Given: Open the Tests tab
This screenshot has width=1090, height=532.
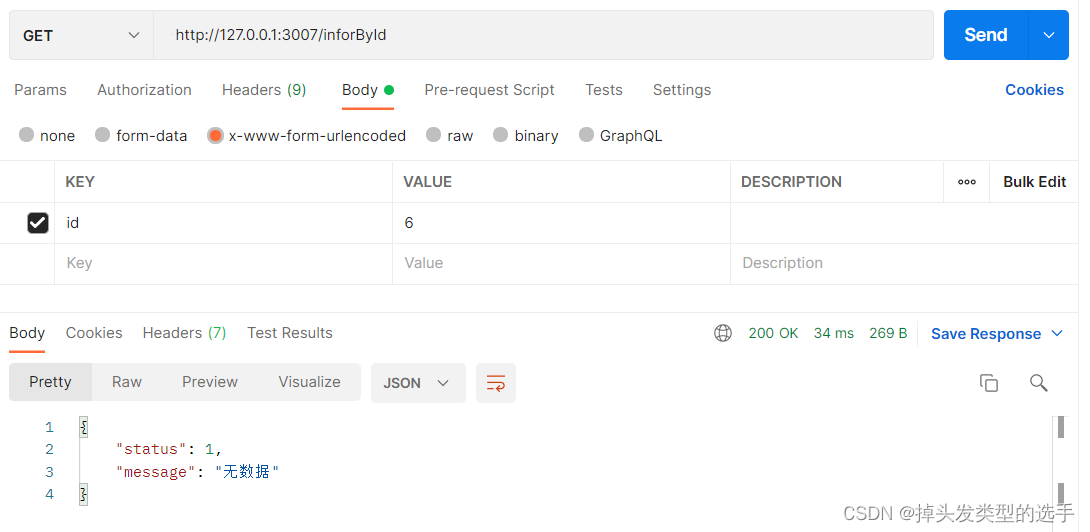Looking at the screenshot, I should click(x=603, y=90).
